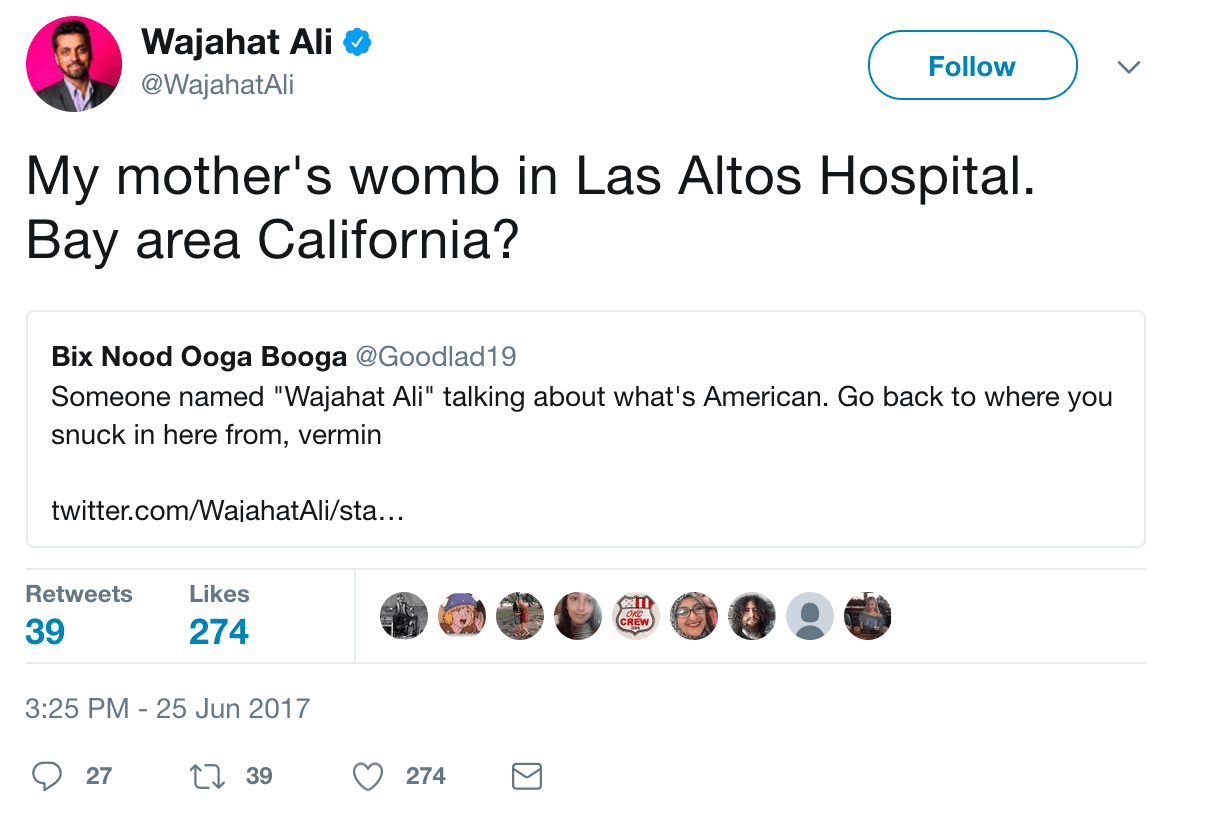1212x818 pixels.
Task: Select the retweet arrows icon
Action: coord(206,776)
